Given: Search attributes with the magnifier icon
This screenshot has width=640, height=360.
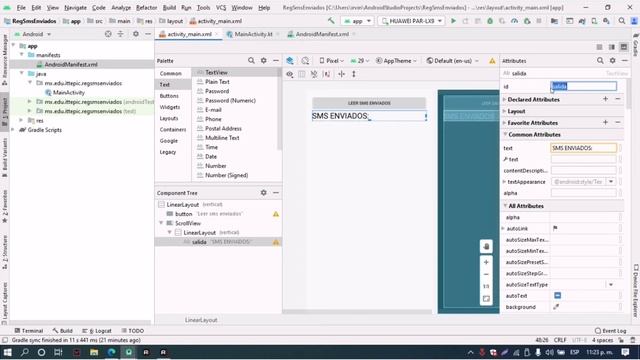Looking at the screenshot, I should (x=600, y=60).
